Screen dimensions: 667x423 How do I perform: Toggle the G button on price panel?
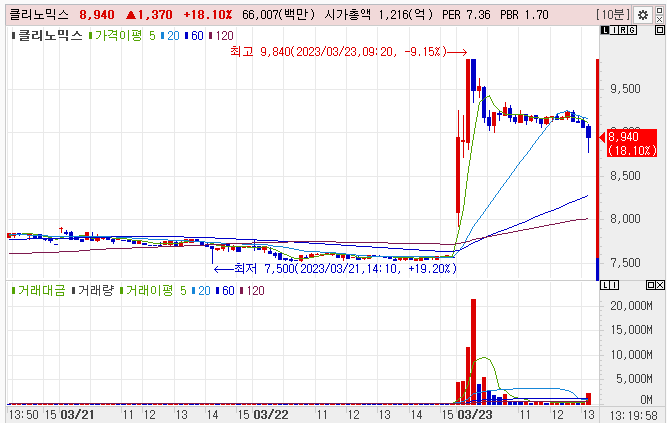(632, 30)
